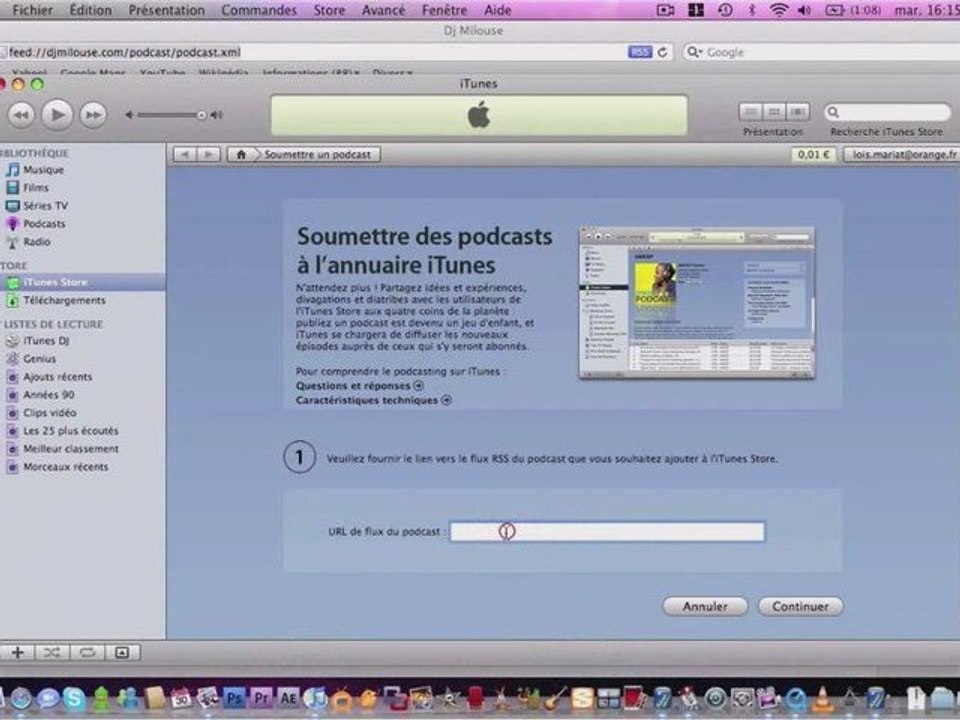Click the Annuler button
The height and width of the screenshot is (720, 960).
coord(705,606)
